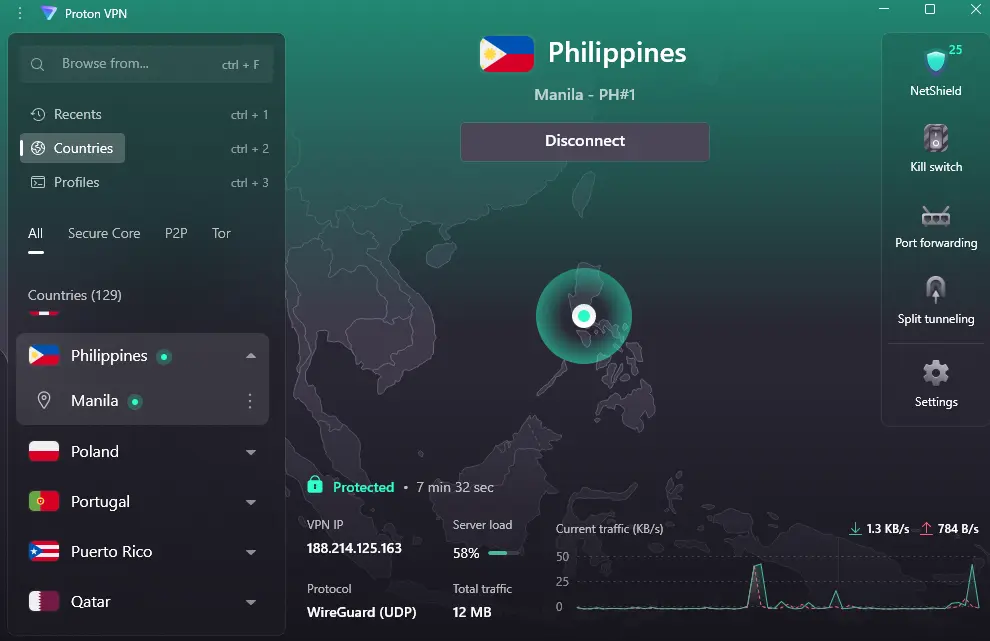
Task: Click the Manila location pin icon
Action: [x=44, y=400]
